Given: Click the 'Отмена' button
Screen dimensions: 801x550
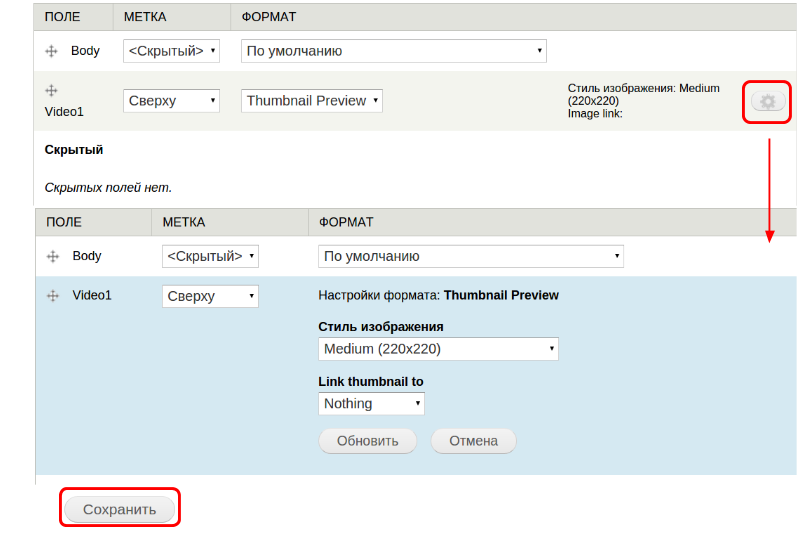Looking at the screenshot, I should click(473, 441).
